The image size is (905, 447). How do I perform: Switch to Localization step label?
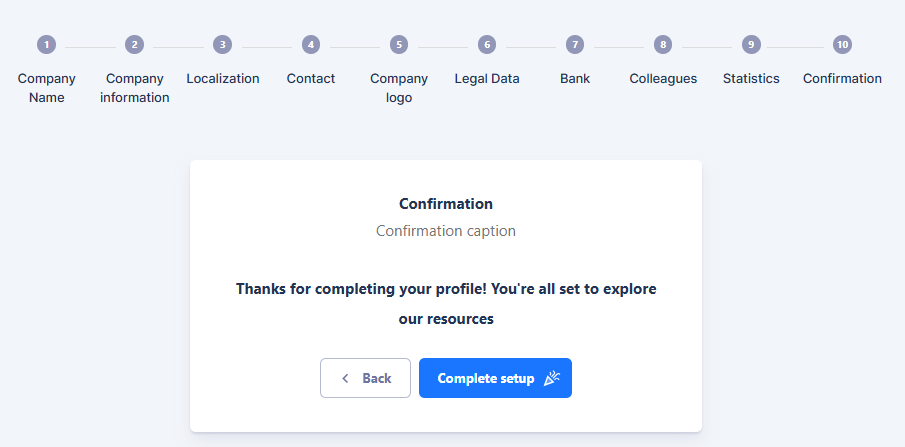point(223,79)
